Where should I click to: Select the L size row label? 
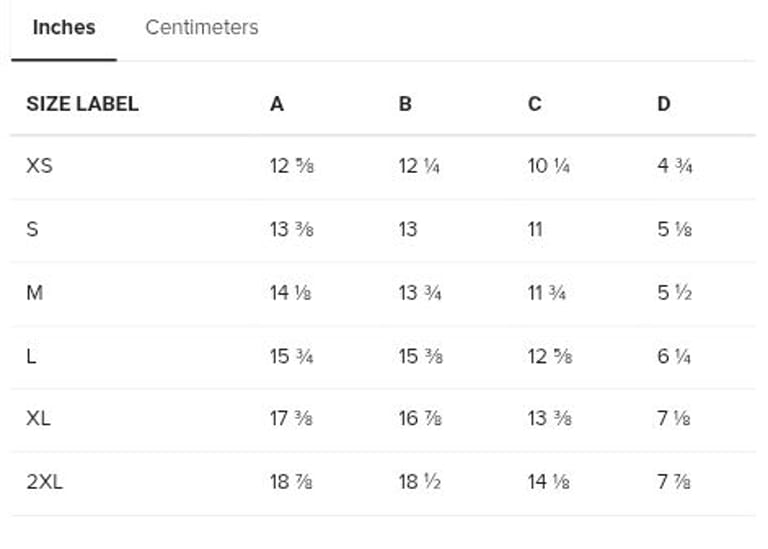(32, 356)
